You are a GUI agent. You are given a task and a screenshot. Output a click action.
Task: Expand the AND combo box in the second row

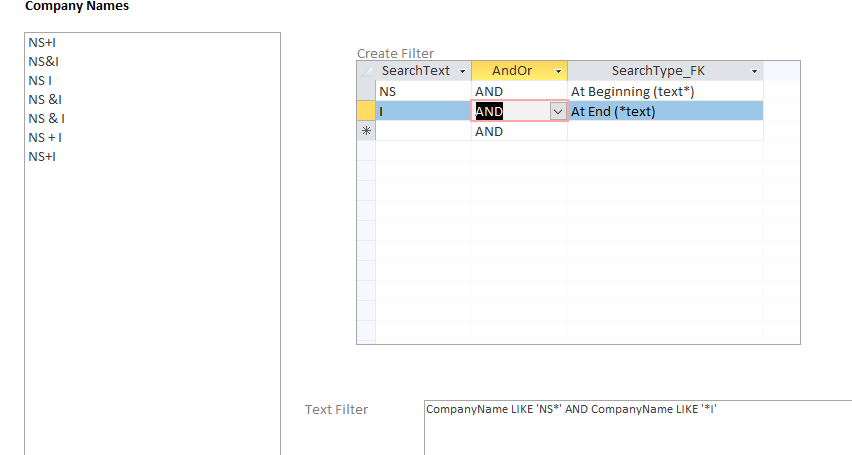[x=557, y=112]
